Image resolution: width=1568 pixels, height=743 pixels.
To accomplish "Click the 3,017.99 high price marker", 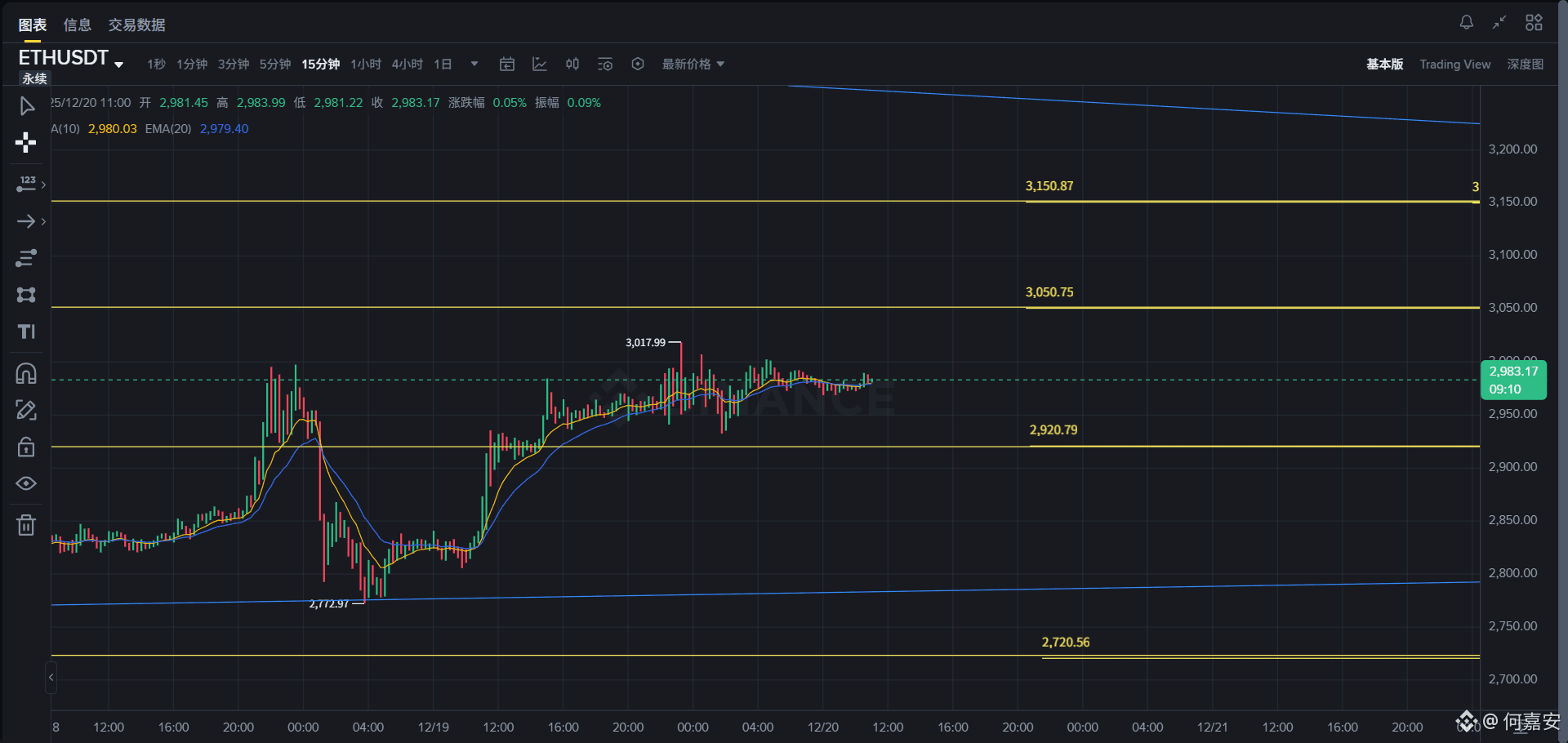I will [x=645, y=343].
